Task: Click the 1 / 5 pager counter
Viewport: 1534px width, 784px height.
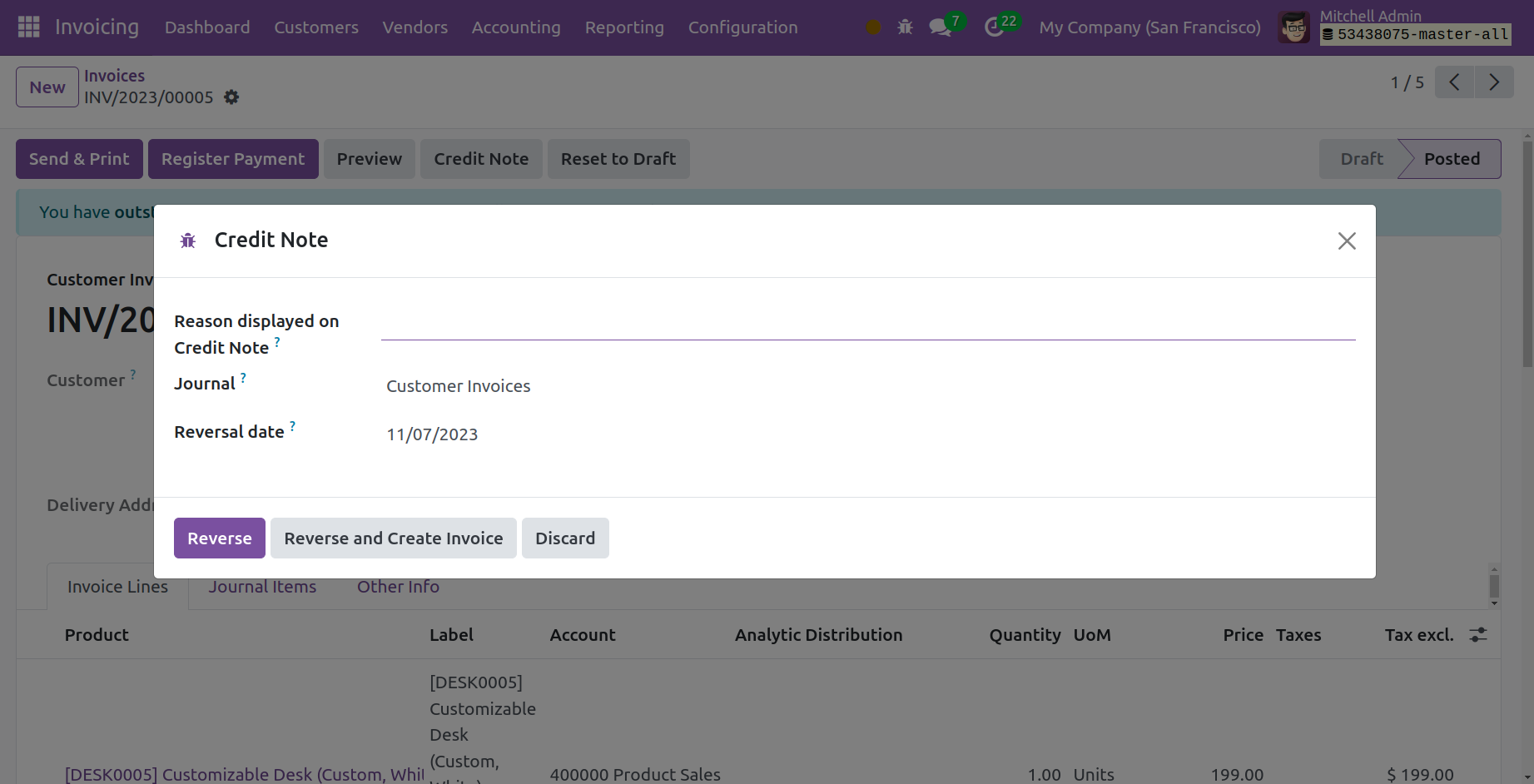Action: point(1407,82)
